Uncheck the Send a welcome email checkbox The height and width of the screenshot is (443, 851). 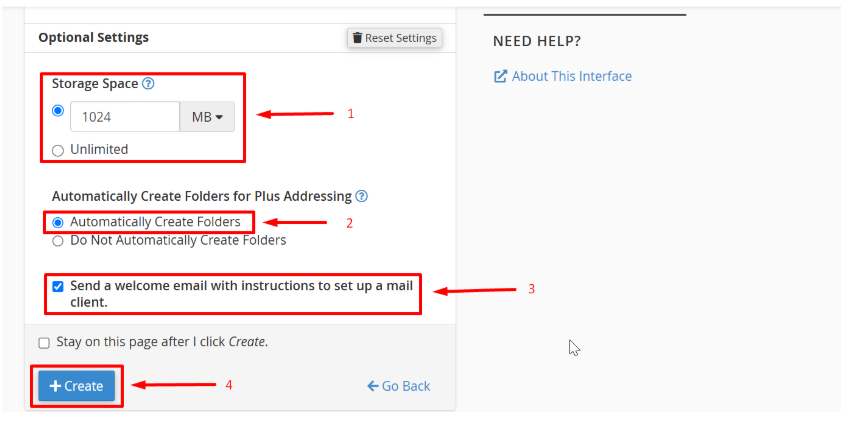tap(58, 286)
